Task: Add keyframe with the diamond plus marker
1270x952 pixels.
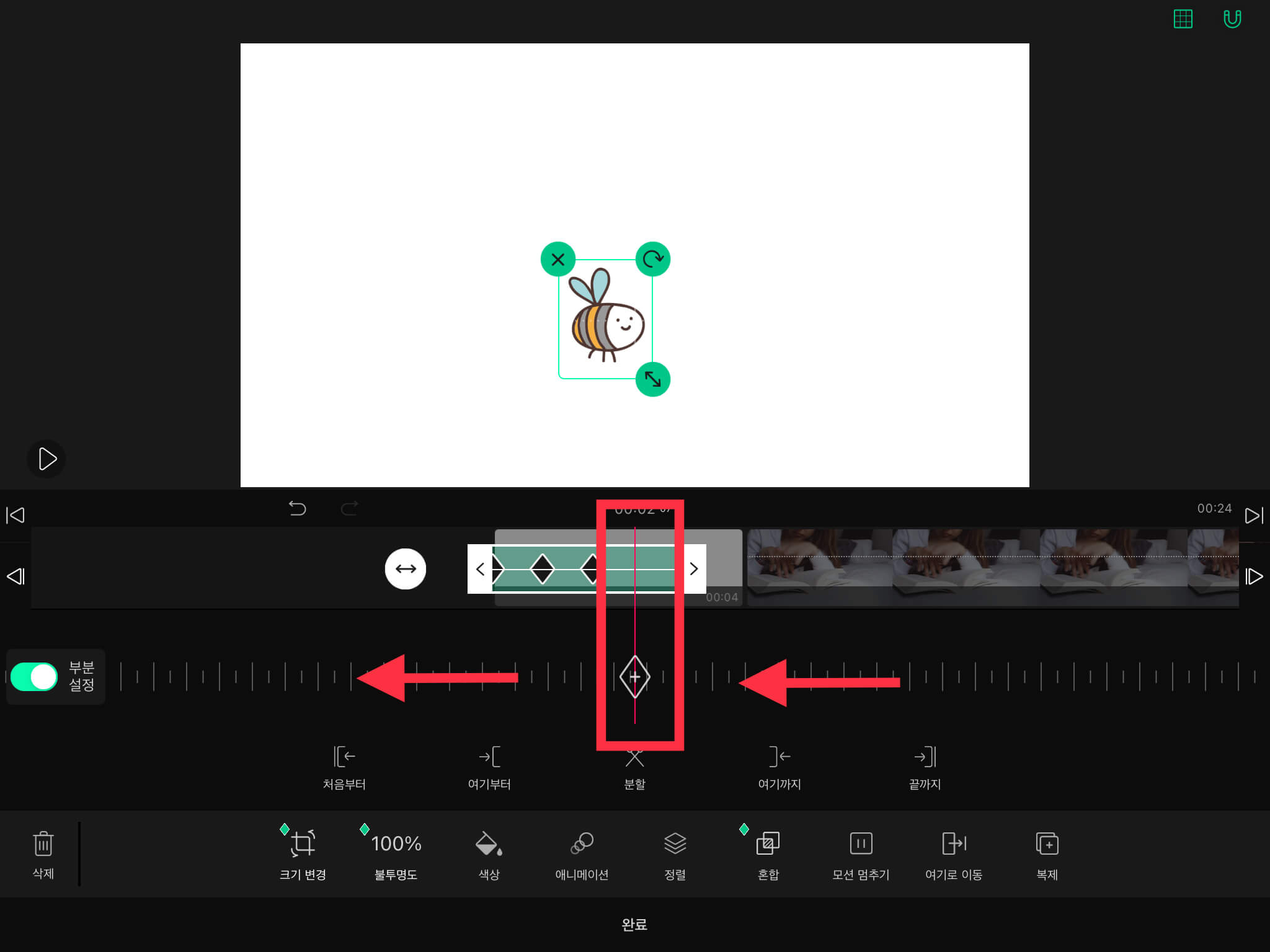Action: pos(634,677)
